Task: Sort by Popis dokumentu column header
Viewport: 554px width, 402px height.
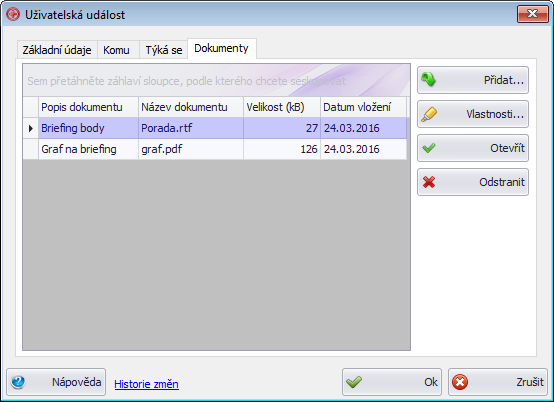Action: (88, 107)
